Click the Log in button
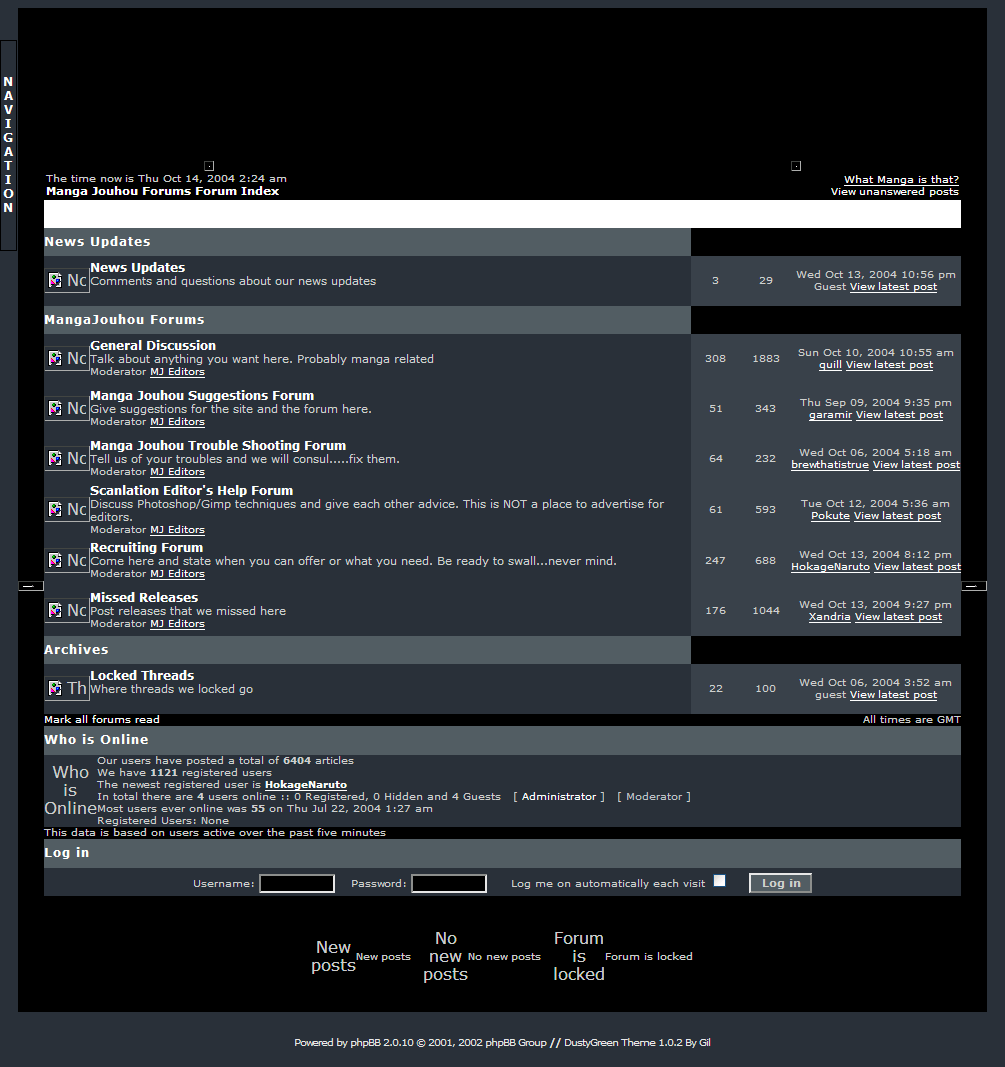1005x1067 pixels. pyautogui.click(x=780, y=883)
